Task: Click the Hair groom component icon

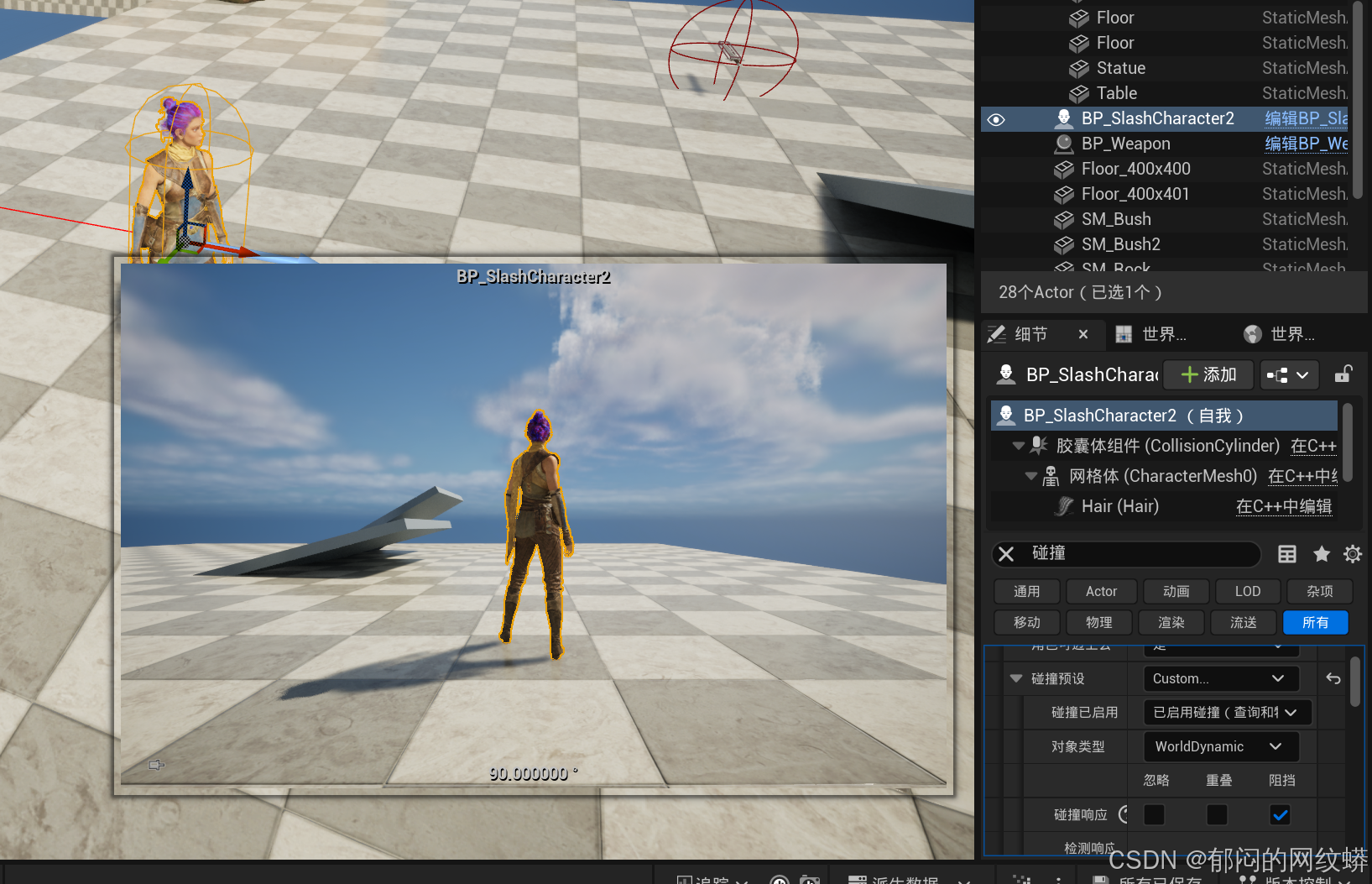Action: point(1065,506)
